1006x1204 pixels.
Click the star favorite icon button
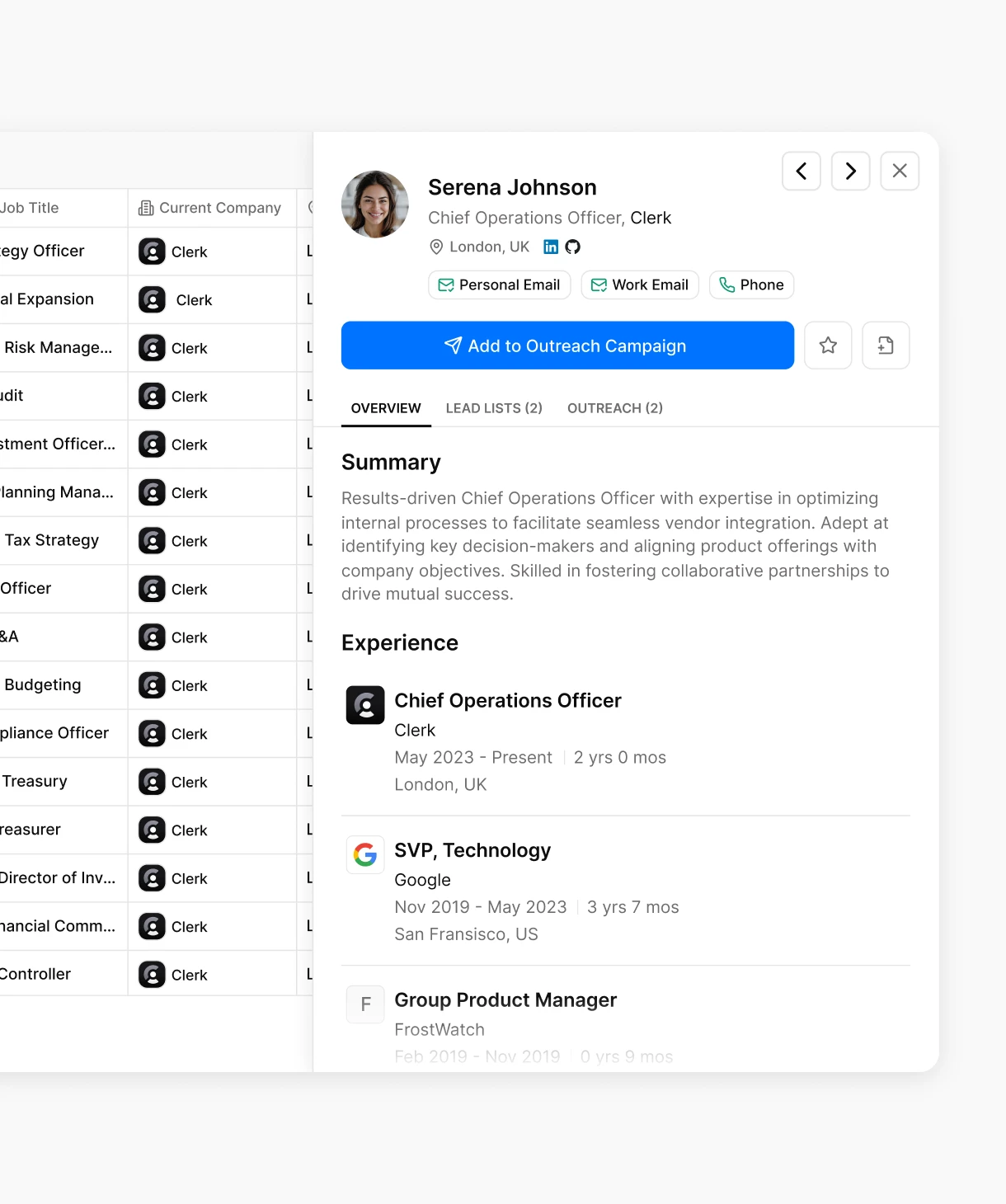pos(828,346)
